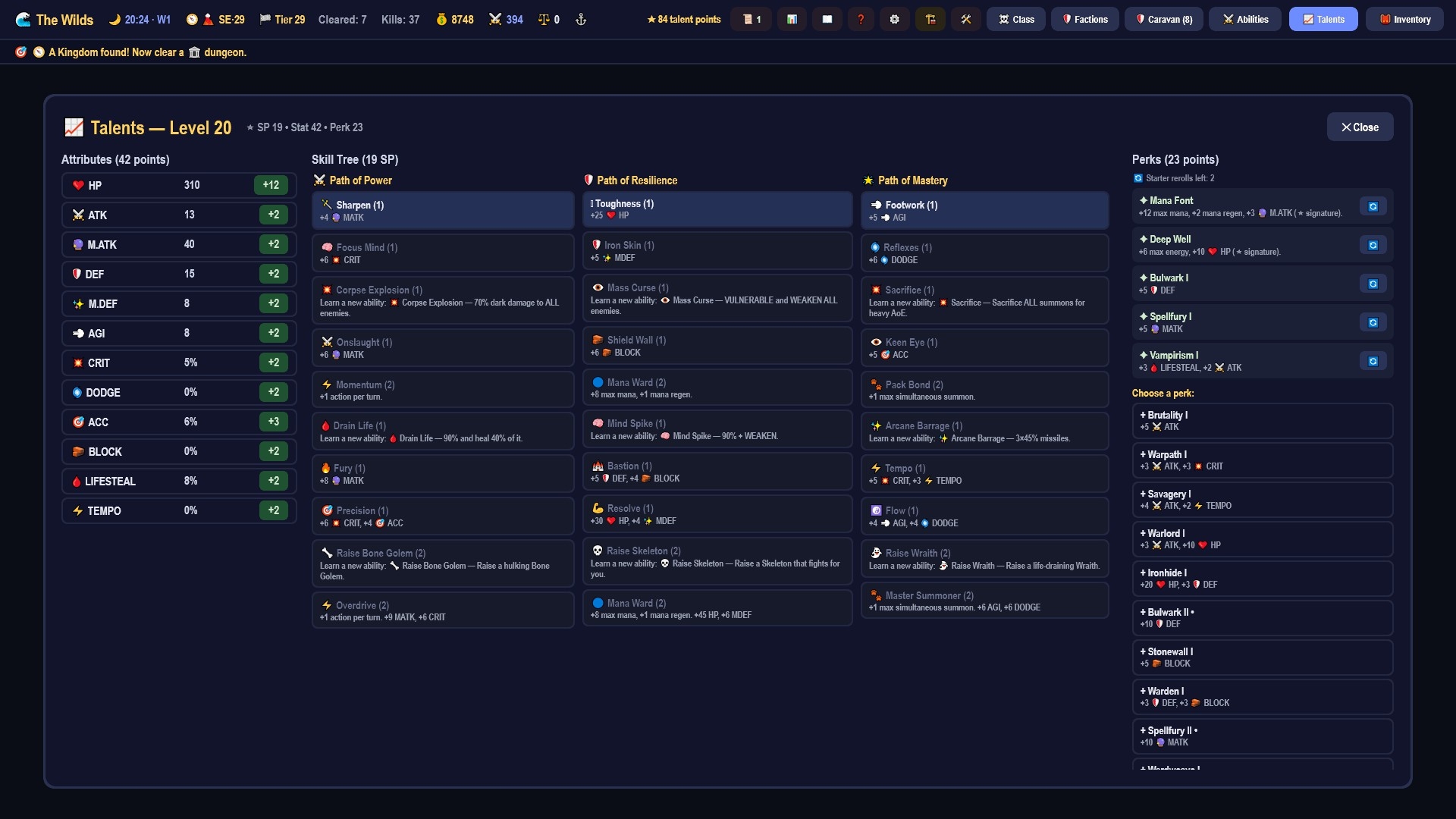Switch to the Abilities tab

click(x=1244, y=20)
